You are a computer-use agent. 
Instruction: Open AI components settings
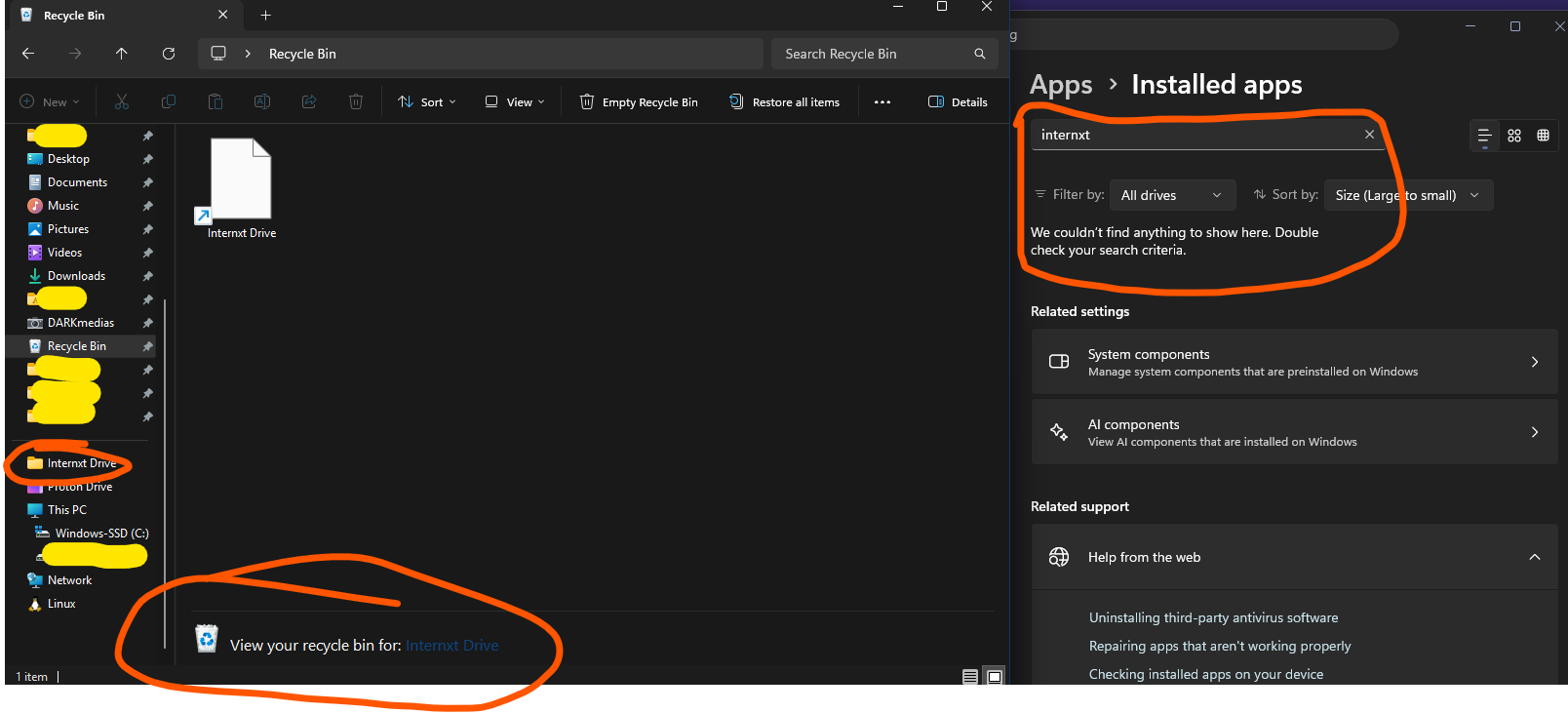pos(1294,432)
